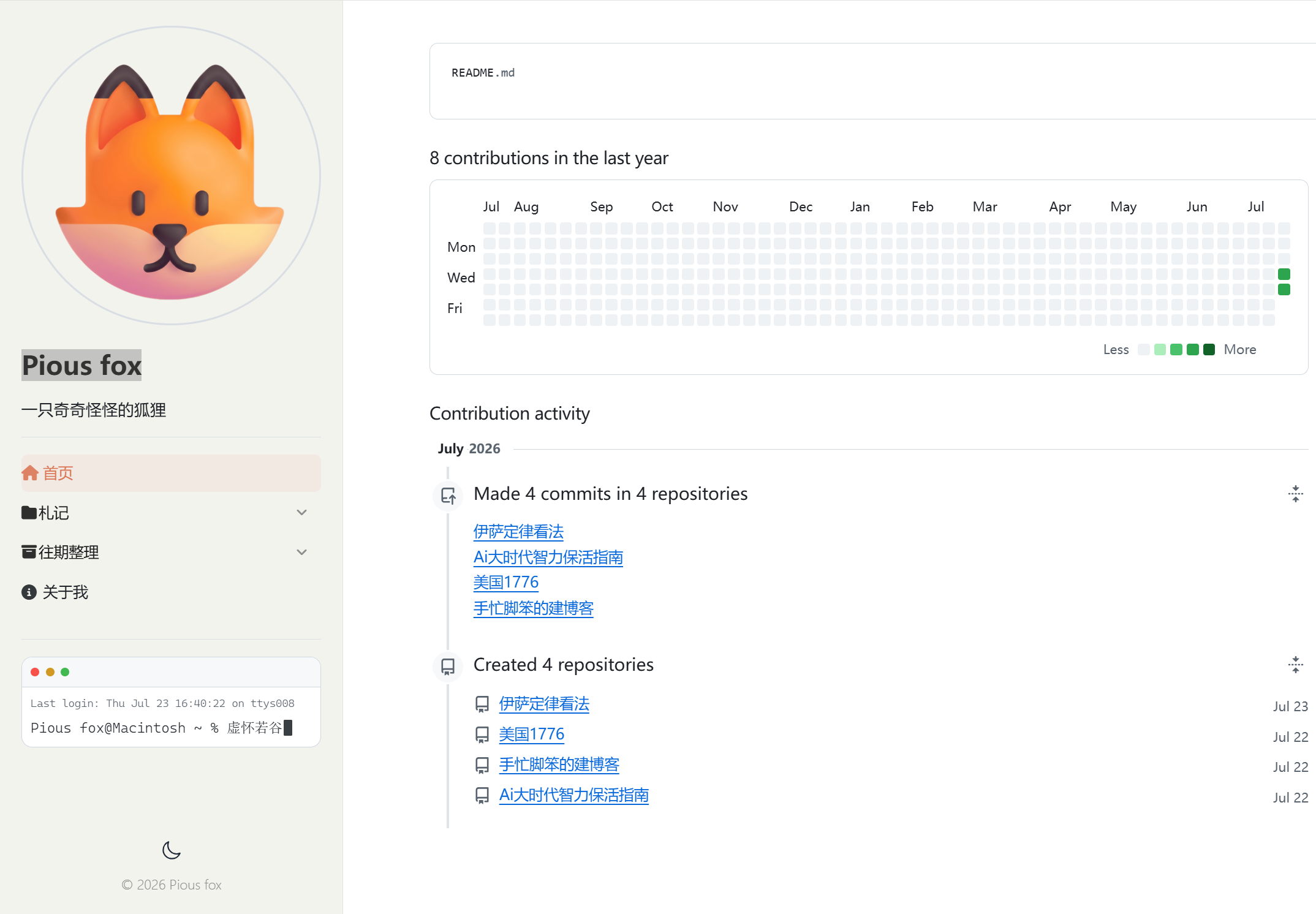The image size is (1316, 914).
Task: Click the commit push icon beside 'Made 4 commits'
Action: pos(448,495)
